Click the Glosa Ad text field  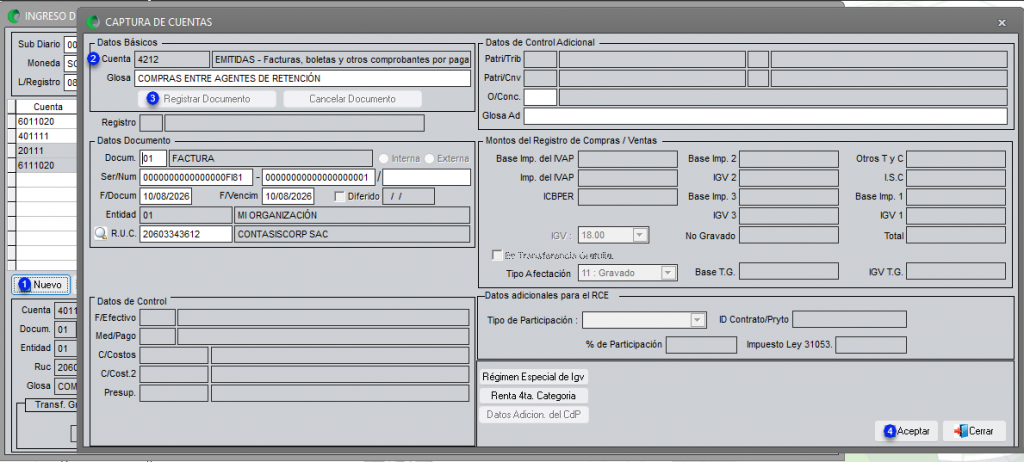point(765,116)
